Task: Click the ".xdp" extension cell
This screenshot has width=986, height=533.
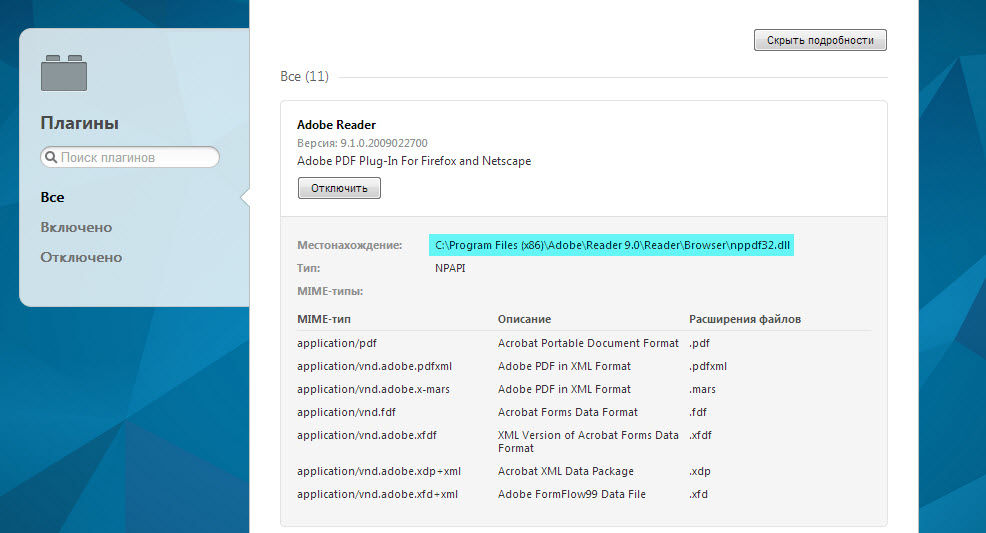Action: point(700,471)
